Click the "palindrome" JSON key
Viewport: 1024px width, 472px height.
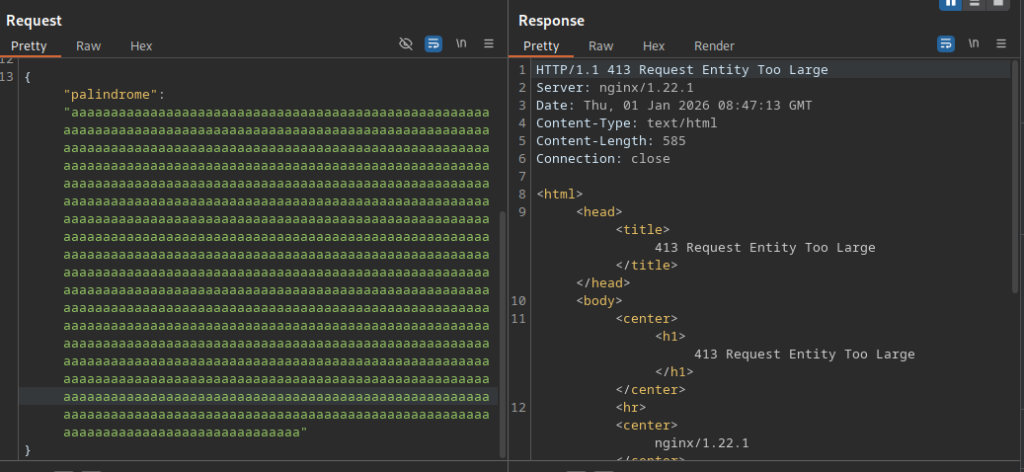click(x=111, y=95)
